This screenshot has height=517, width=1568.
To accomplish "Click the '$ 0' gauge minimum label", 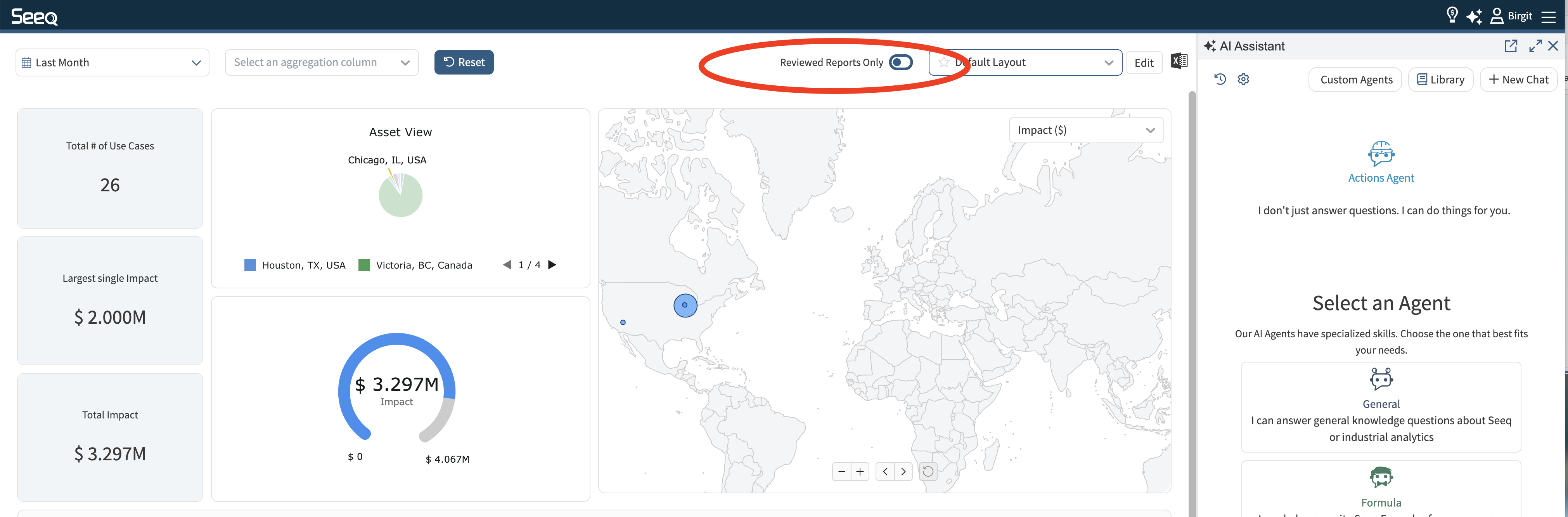I will pos(355,457).
